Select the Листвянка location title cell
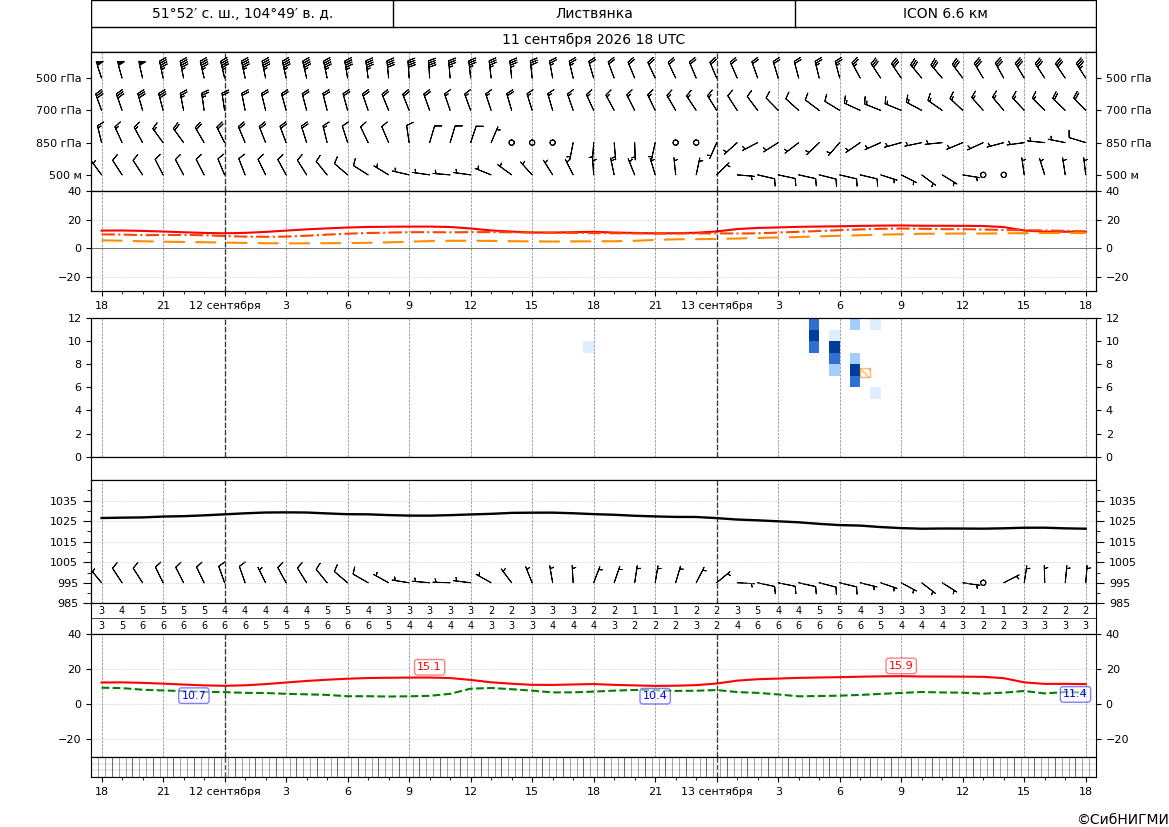The width and height of the screenshot is (1169, 827). [x=594, y=13]
